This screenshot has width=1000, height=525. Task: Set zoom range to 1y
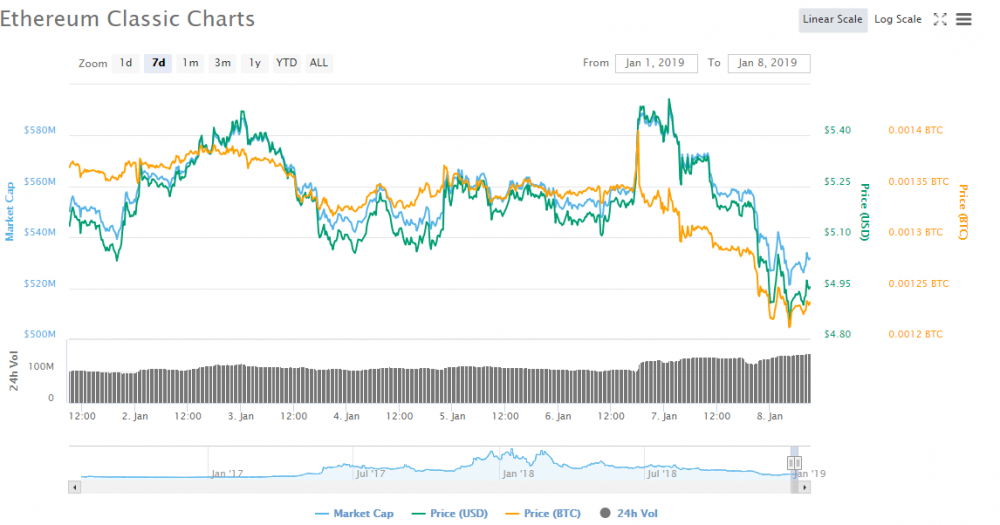(x=254, y=63)
